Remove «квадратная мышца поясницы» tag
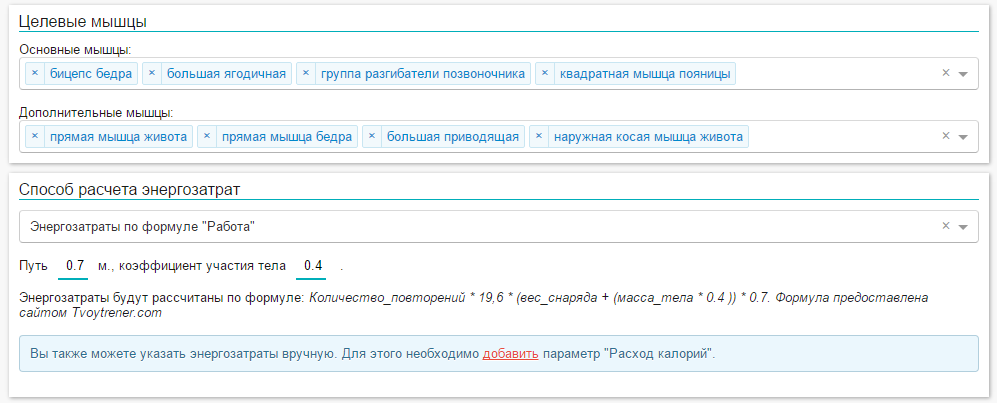The height and width of the screenshot is (403, 997). [x=545, y=74]
